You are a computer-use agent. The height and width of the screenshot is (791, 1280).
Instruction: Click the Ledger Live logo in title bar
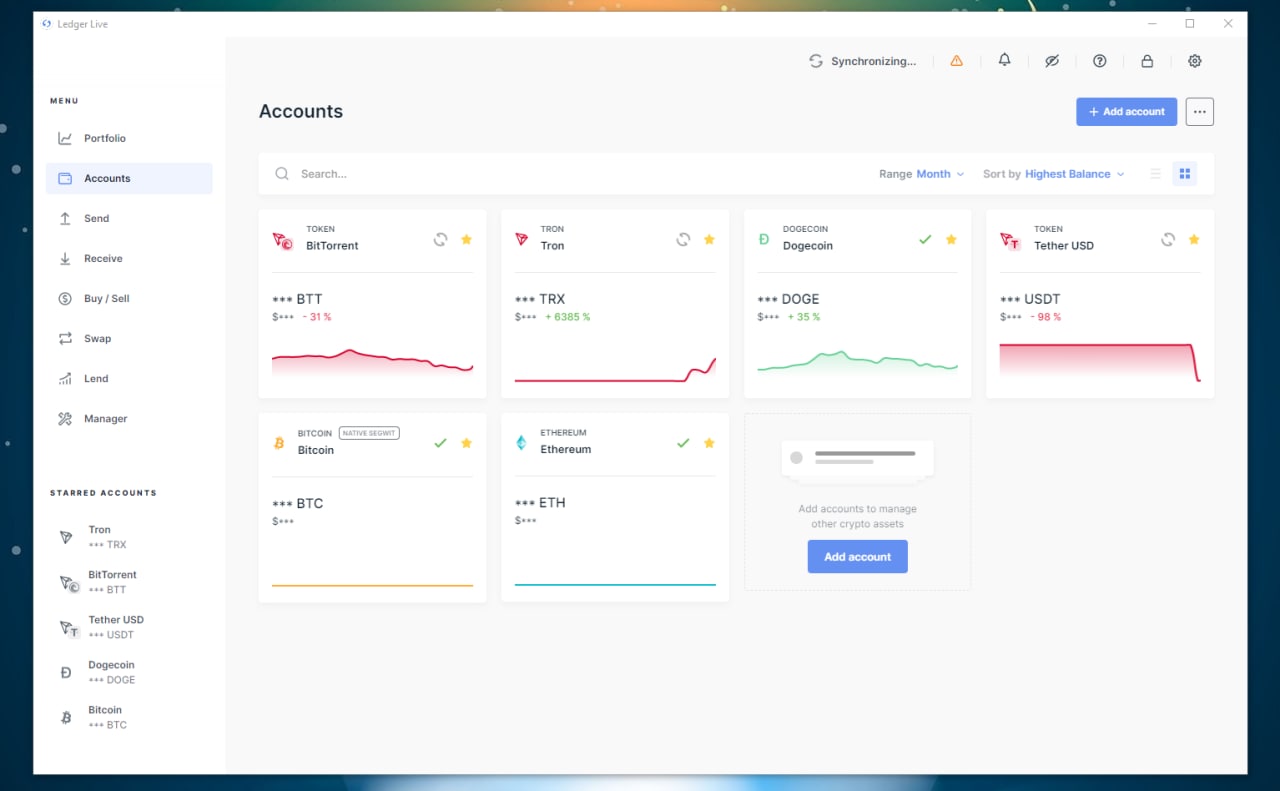click(x=47, y=24)
